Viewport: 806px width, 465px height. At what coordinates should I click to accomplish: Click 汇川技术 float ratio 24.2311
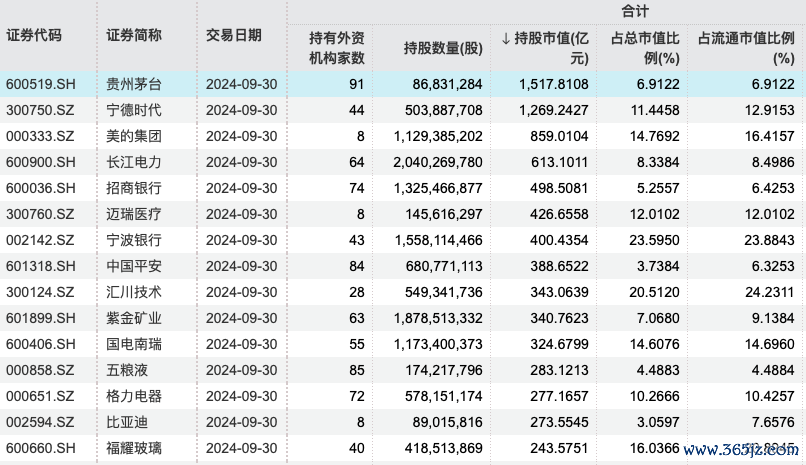coord(770,292)
